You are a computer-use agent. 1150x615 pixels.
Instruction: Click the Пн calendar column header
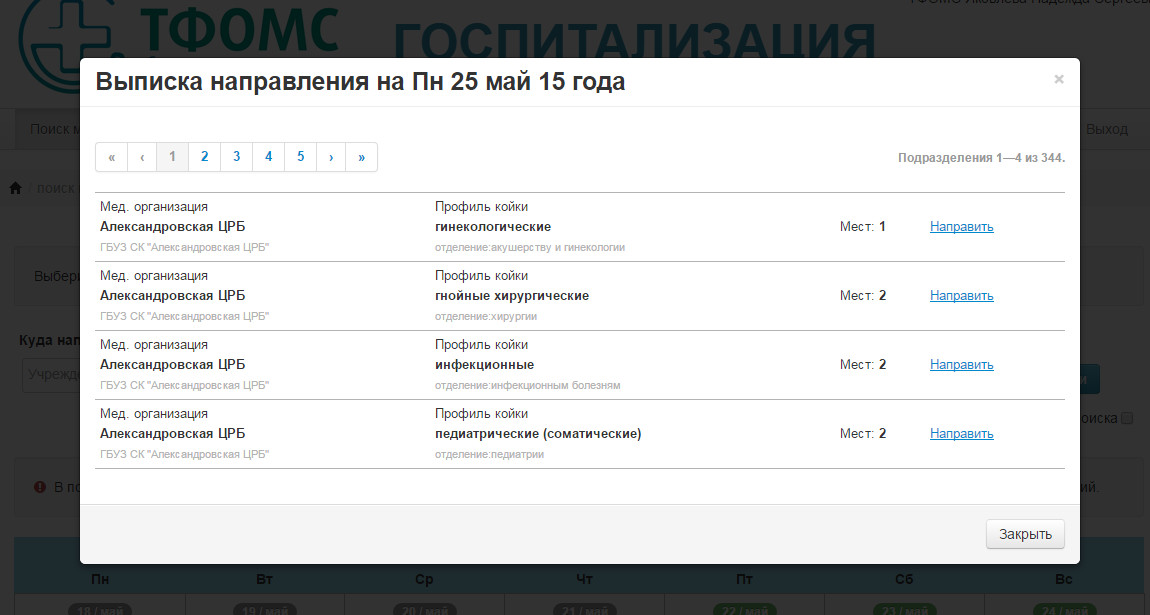(x=100, y=579)
